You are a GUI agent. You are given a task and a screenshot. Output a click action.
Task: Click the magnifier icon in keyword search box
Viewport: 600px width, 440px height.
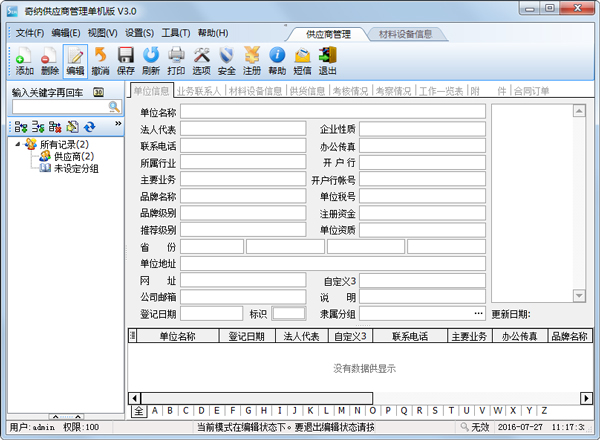(x=114, y=107)
